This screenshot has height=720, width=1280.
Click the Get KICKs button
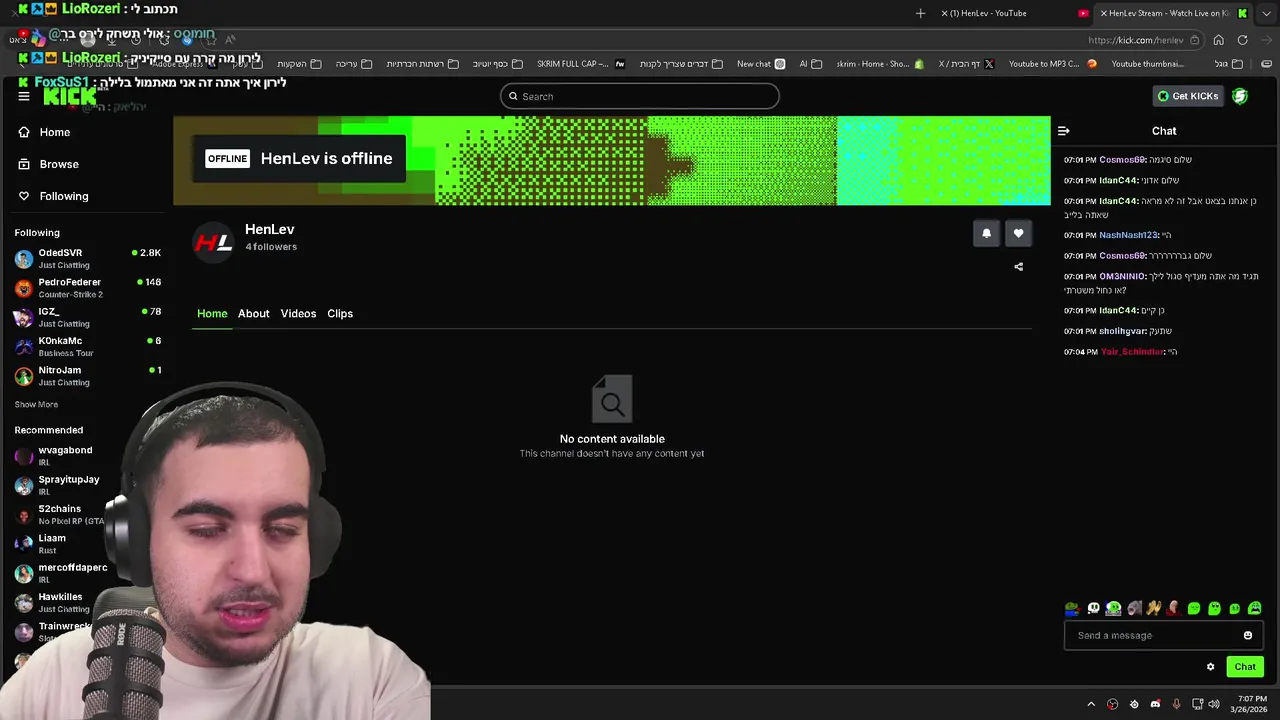[x=1188, y=96]
